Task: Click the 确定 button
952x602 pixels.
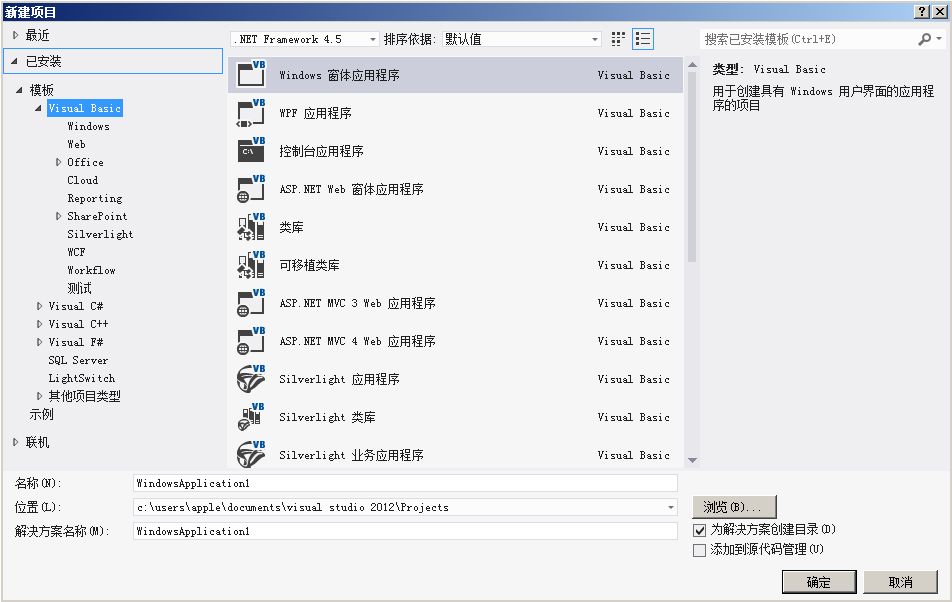Action: point(819,582)
